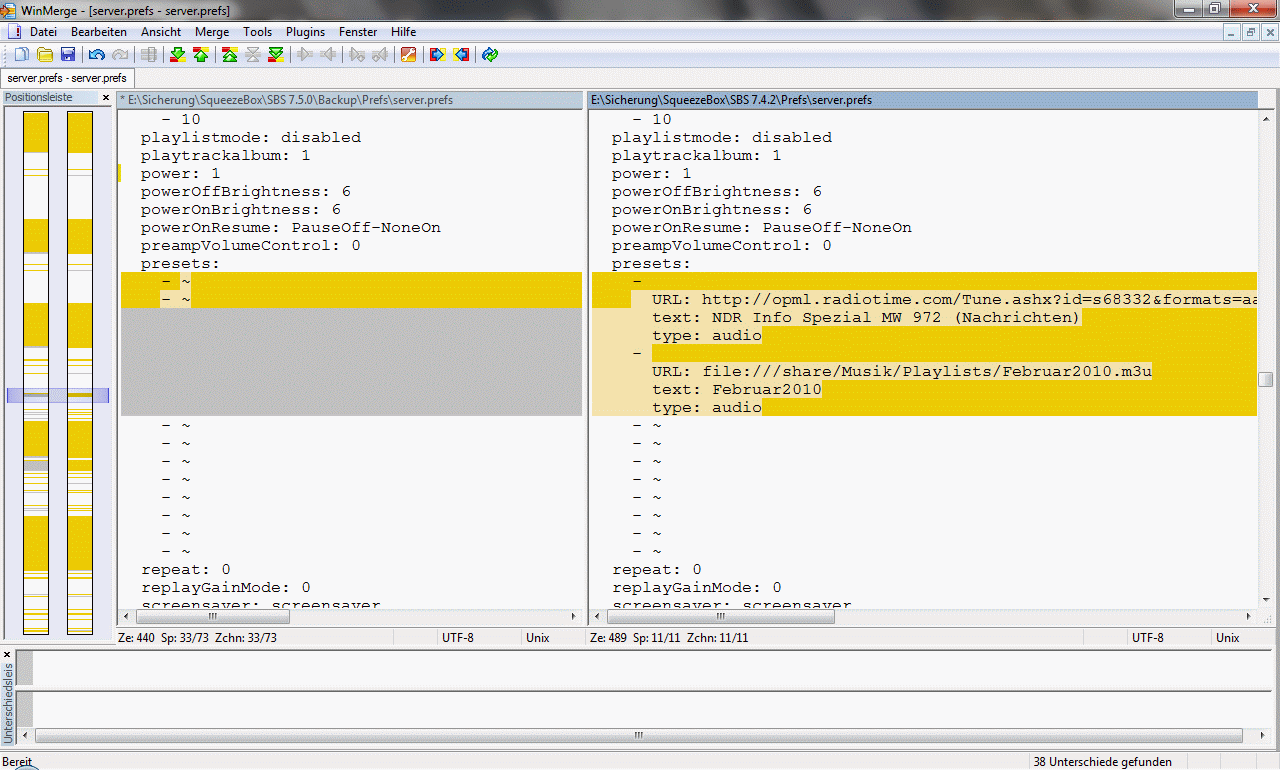
Task: Go to first difference icon
Action: tap(230, 55)
